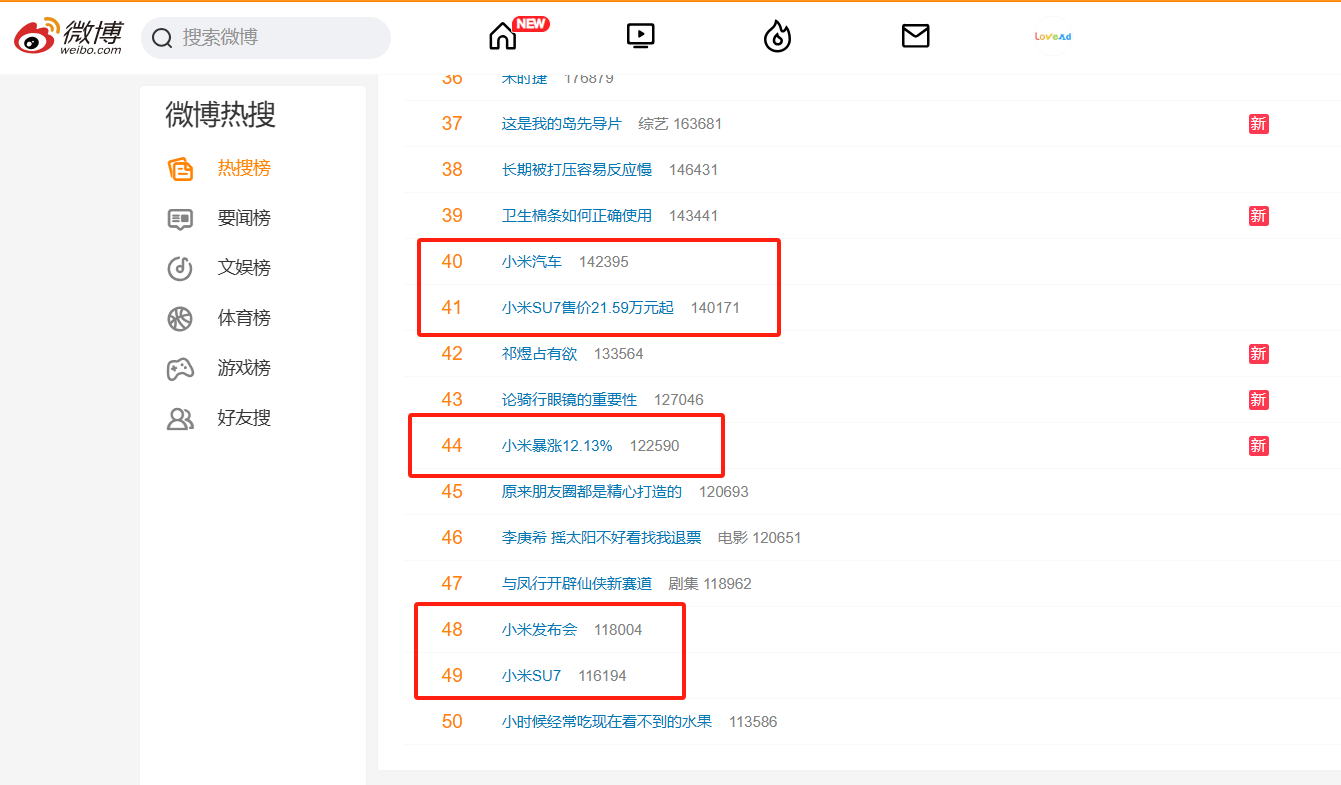Open the messages envelope icon
The image size is (1341, 785).
click(x=915, y=37)
